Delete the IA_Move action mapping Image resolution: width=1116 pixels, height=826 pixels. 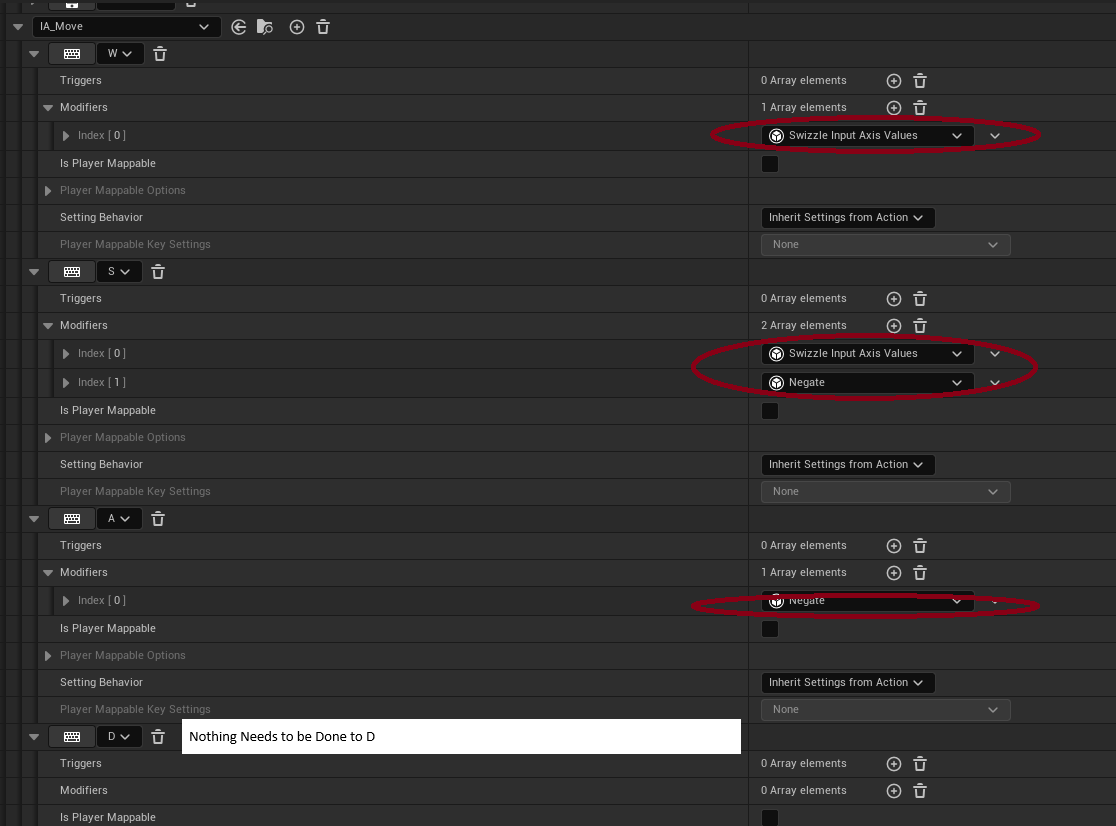pos(323,27)
